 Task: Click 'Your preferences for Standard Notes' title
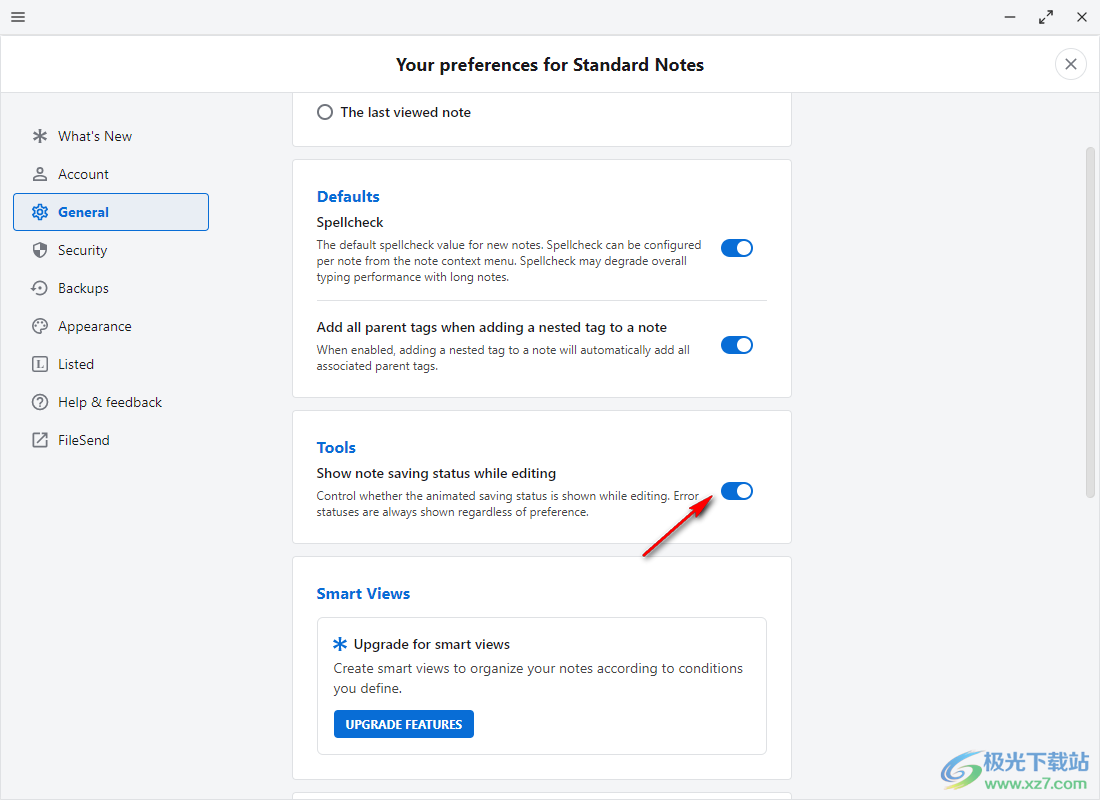[x=550, y=65]
